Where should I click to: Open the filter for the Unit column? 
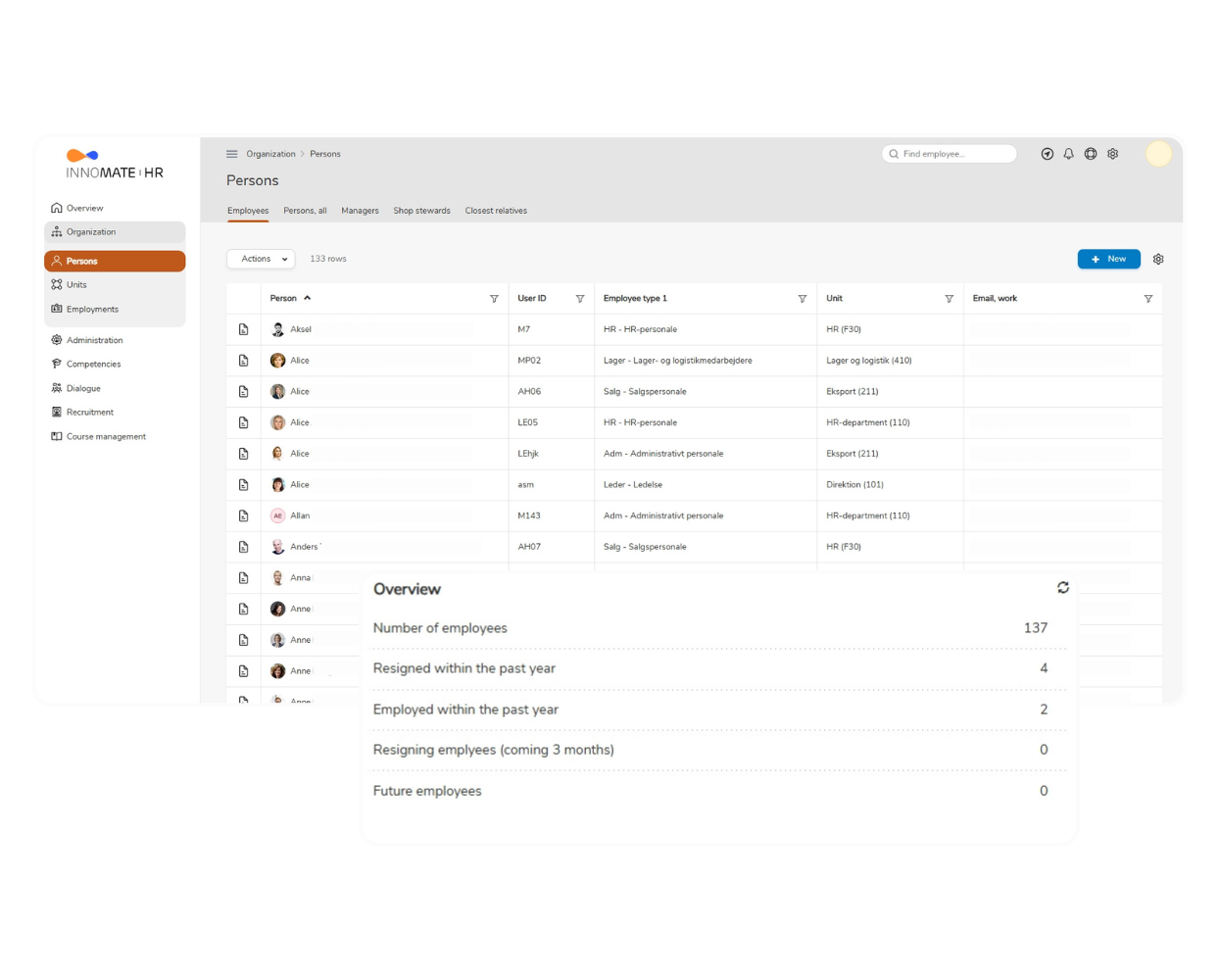click(x=949, y=298)
